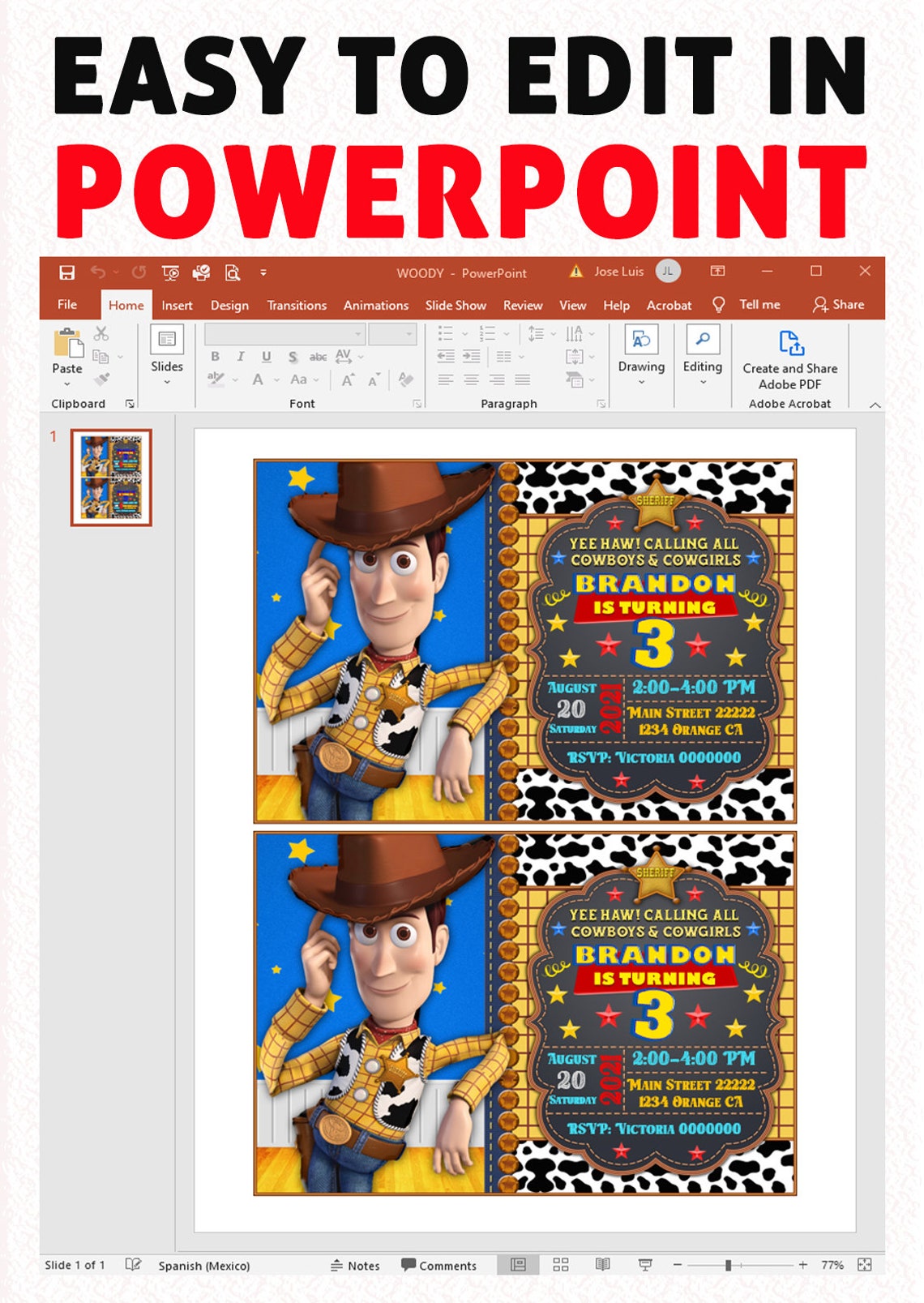Click the Copy icon in Clipboard group
The width and height of the screenshot is (924, 1303).
101,356
